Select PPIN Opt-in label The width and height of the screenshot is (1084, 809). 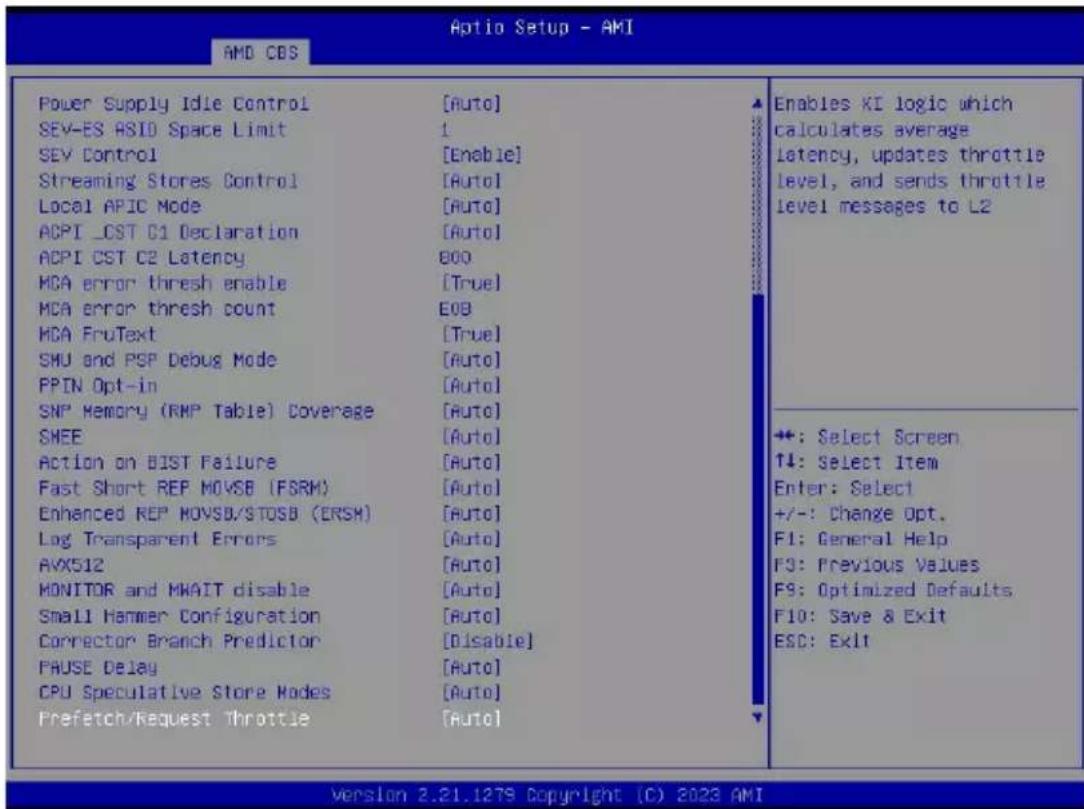click(x=97, y=385)
